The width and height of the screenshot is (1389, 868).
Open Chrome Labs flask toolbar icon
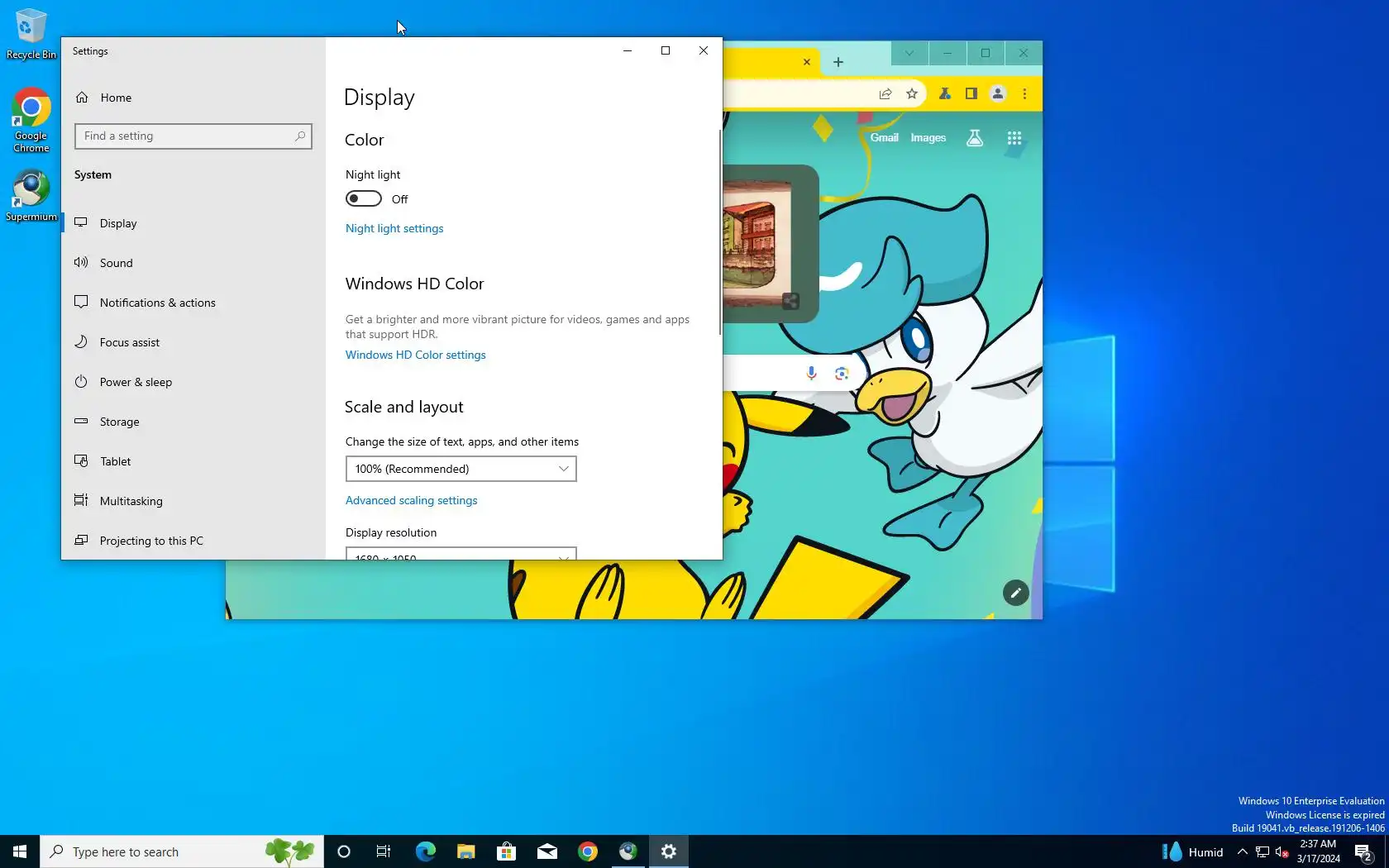tap(945, 93)
